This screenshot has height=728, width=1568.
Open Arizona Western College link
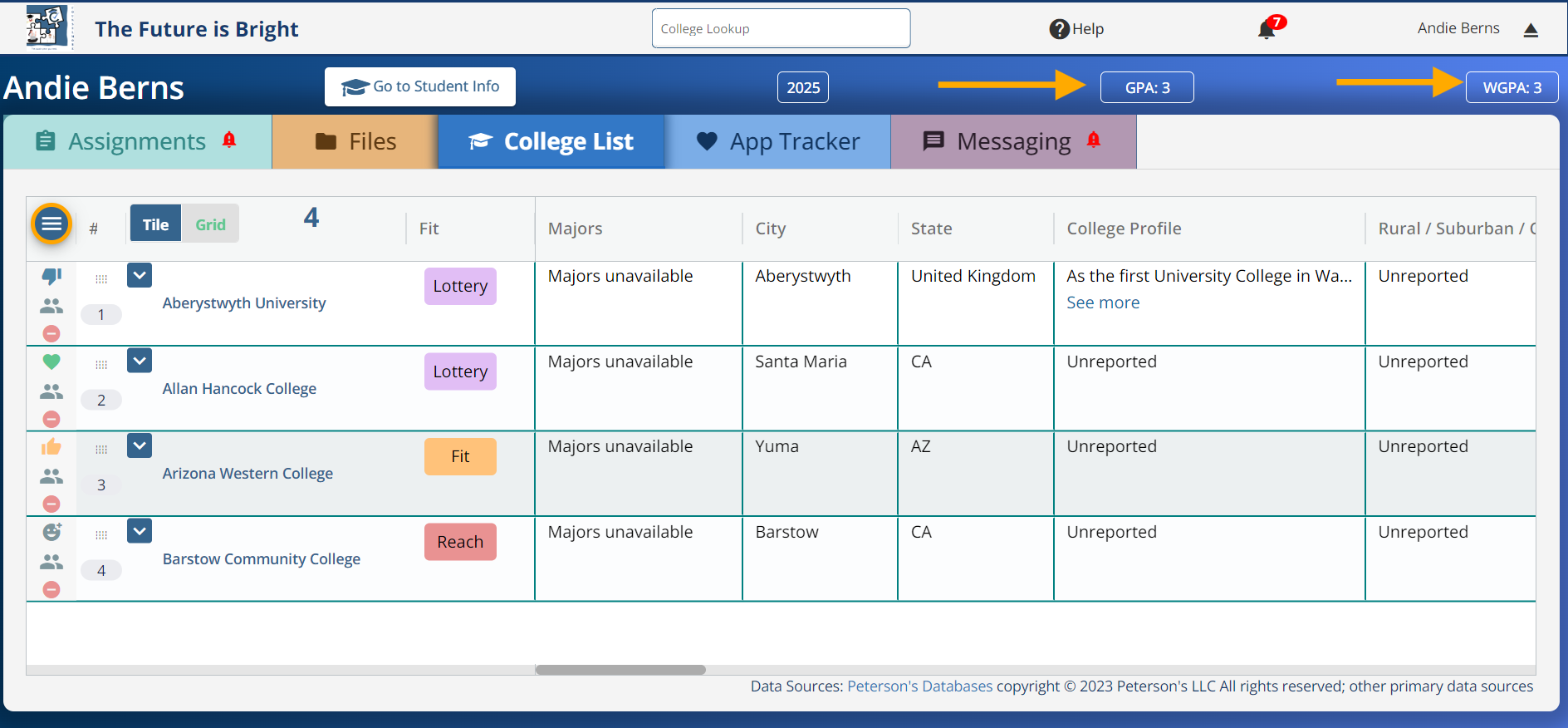coord(247,474)
